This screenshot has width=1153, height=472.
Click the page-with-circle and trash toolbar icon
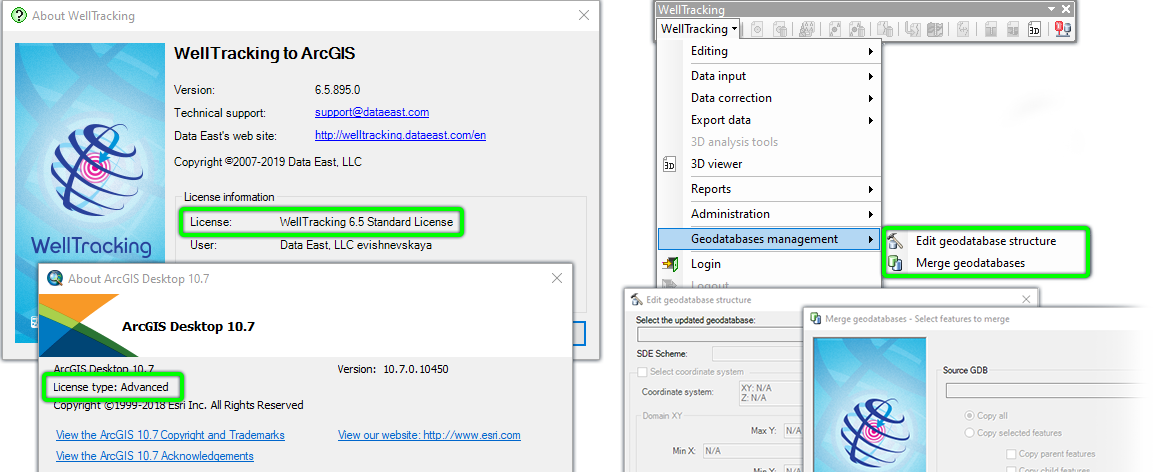tap(780, 29)
